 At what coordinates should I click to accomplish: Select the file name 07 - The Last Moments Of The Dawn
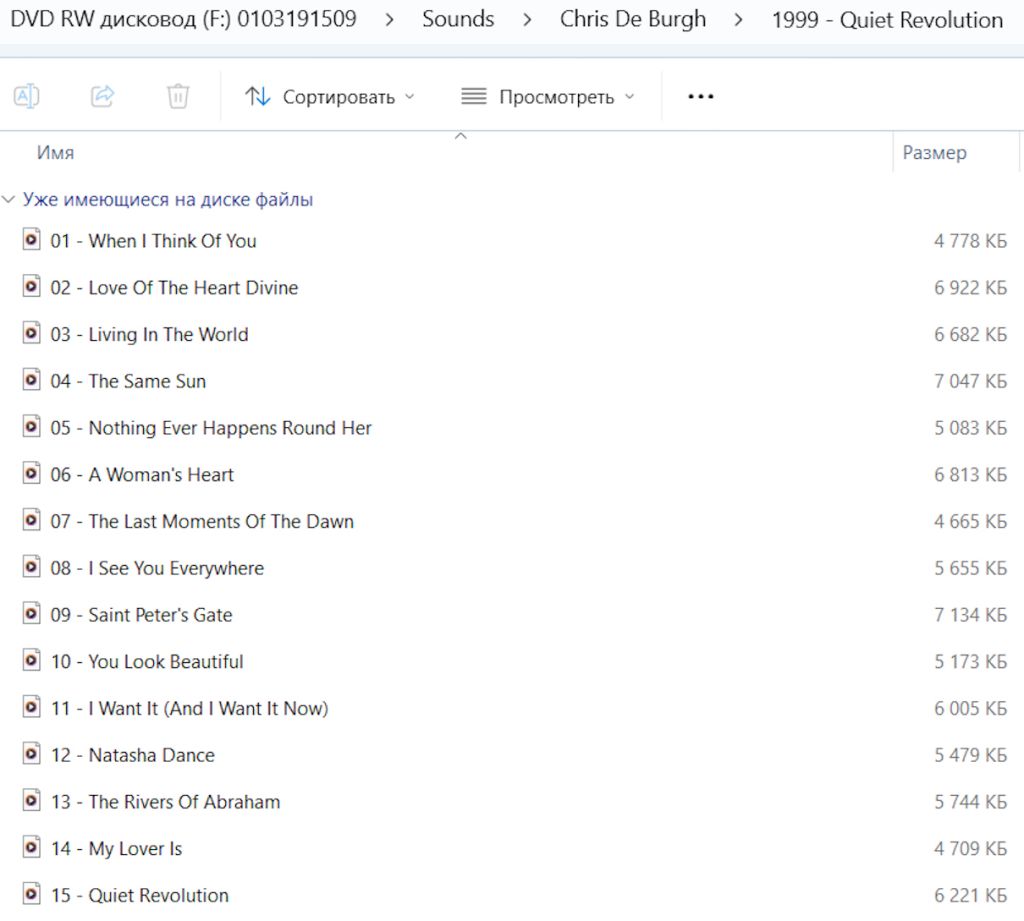tap(202, 521)
